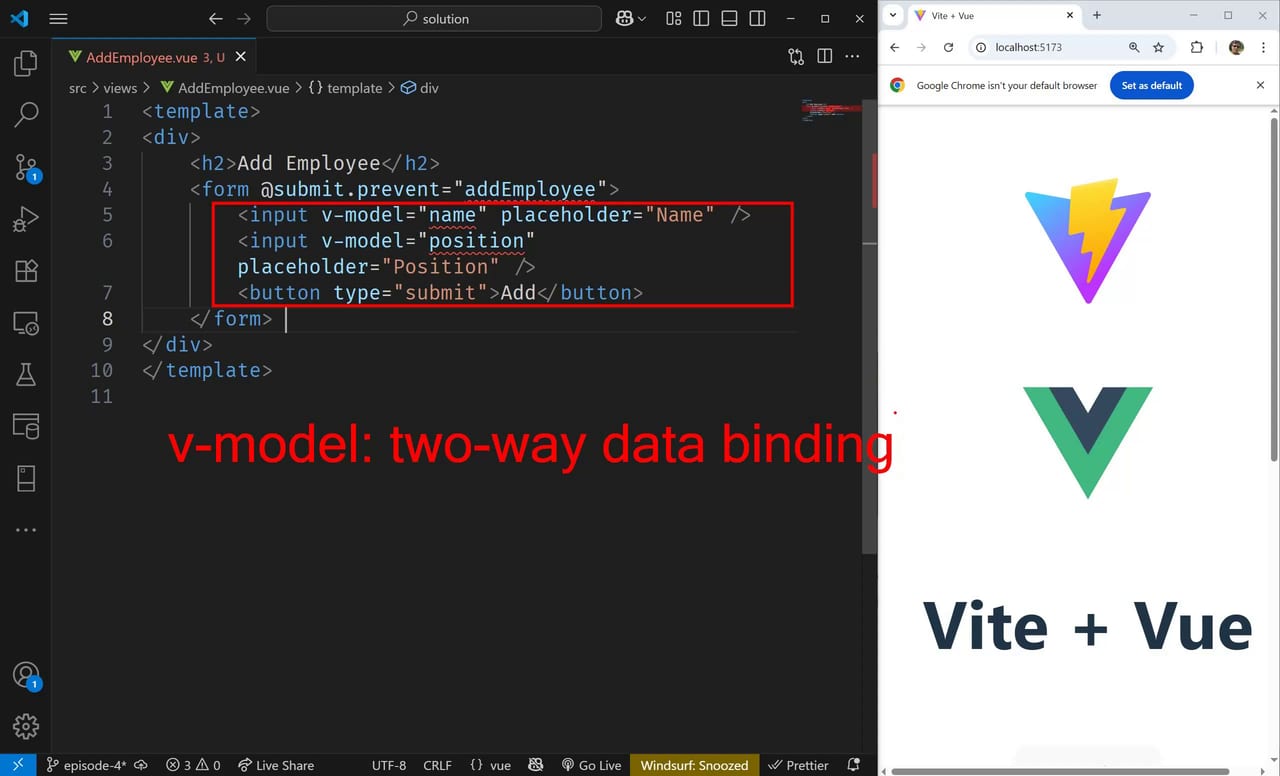Screen dimensions: 1280x776
Task: Open Chrome tab search dropdown
Action: pos(893,15)
